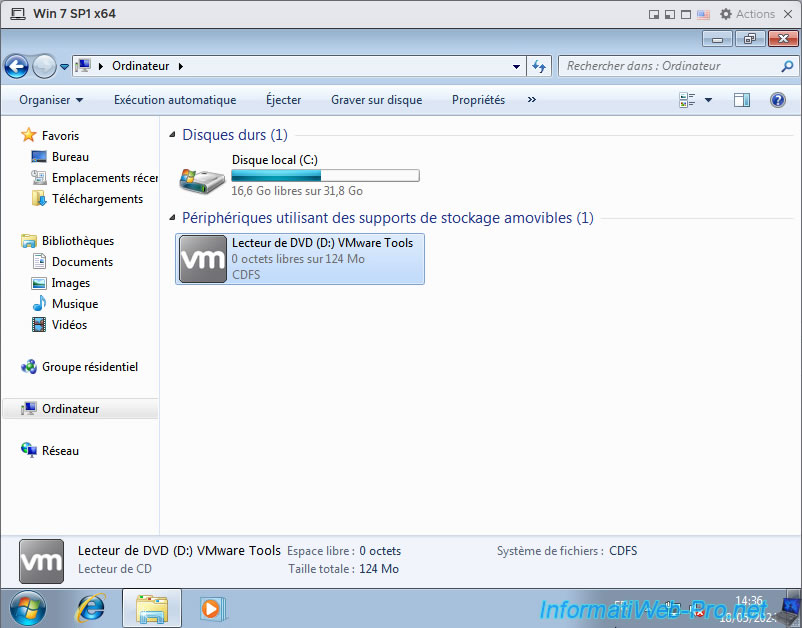Open the address bar history dropdown
This screenshot has width=802, height=628.
516,66
